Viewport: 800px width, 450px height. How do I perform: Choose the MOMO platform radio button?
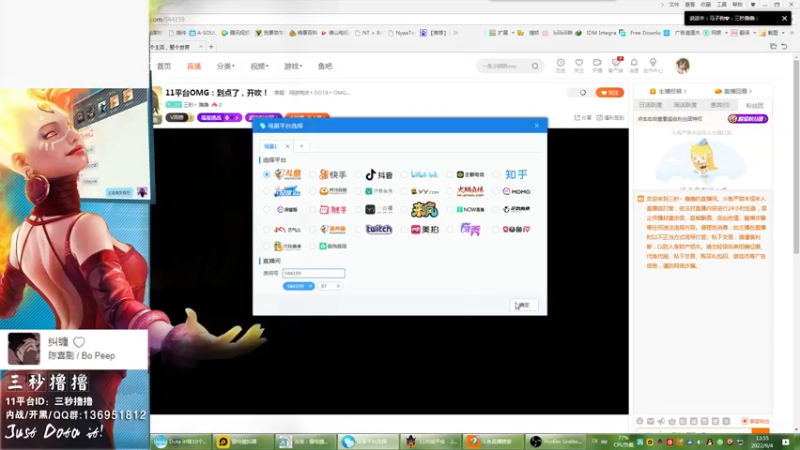pos(496,192)
